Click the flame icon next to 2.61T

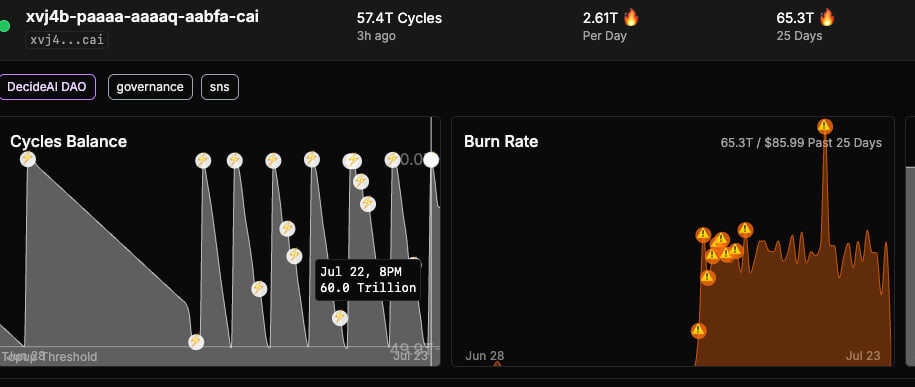click(631, 18)
